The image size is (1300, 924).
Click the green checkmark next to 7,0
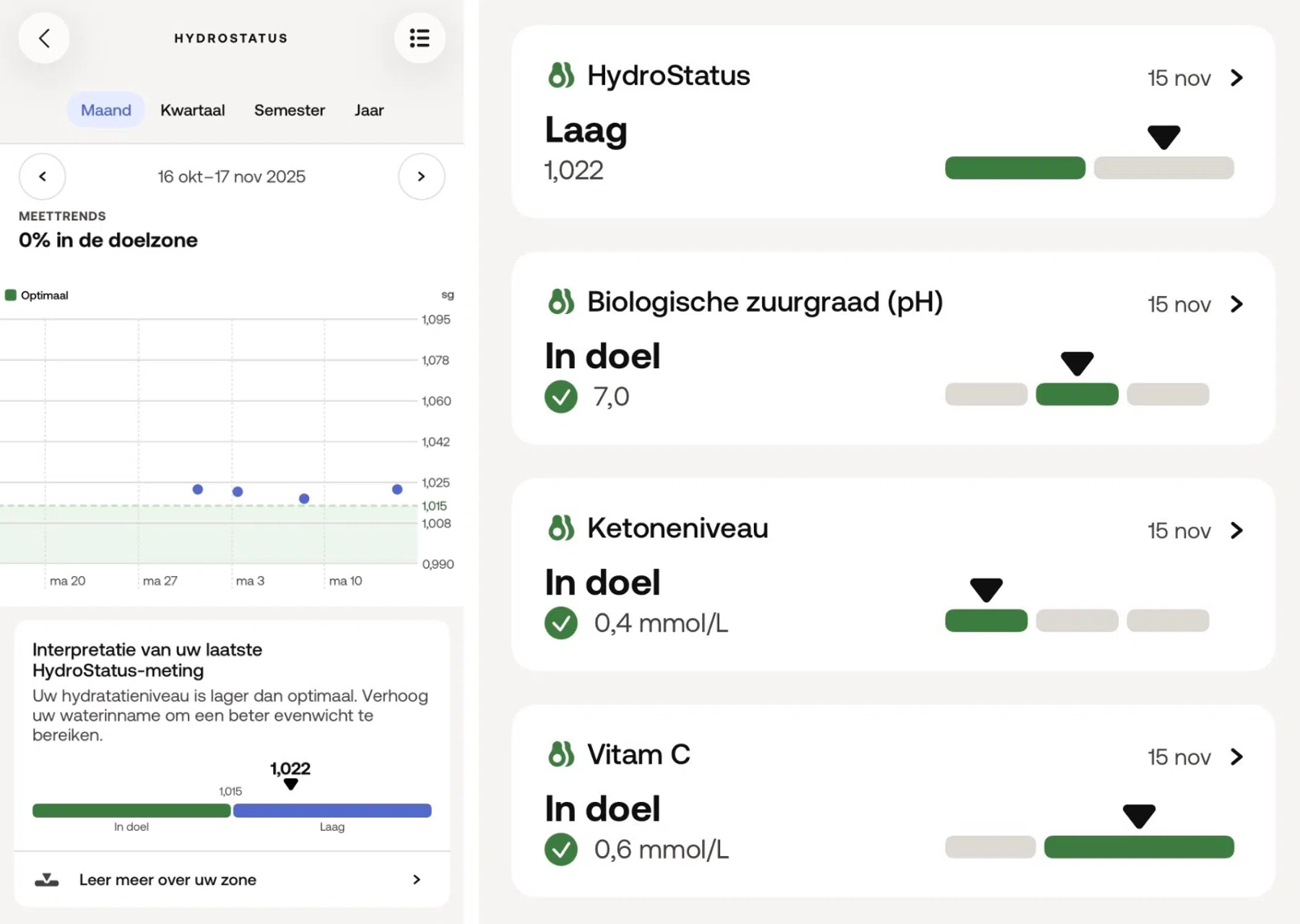[x=561, y=396]
